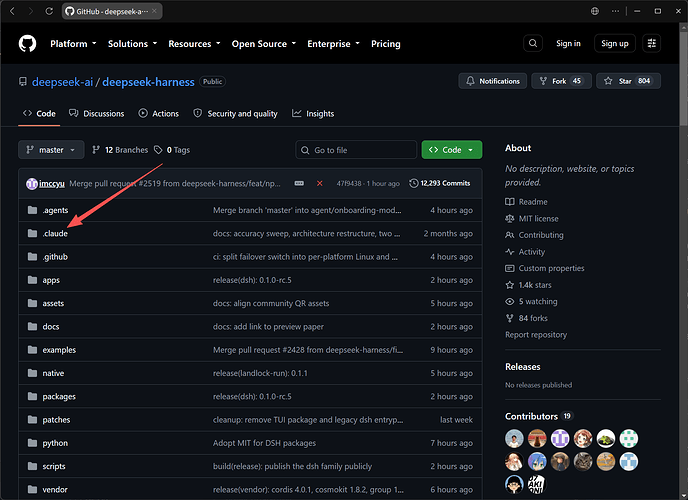Open the master branch selector
This screenshot has height=500, width=688.
coord(51,150)
